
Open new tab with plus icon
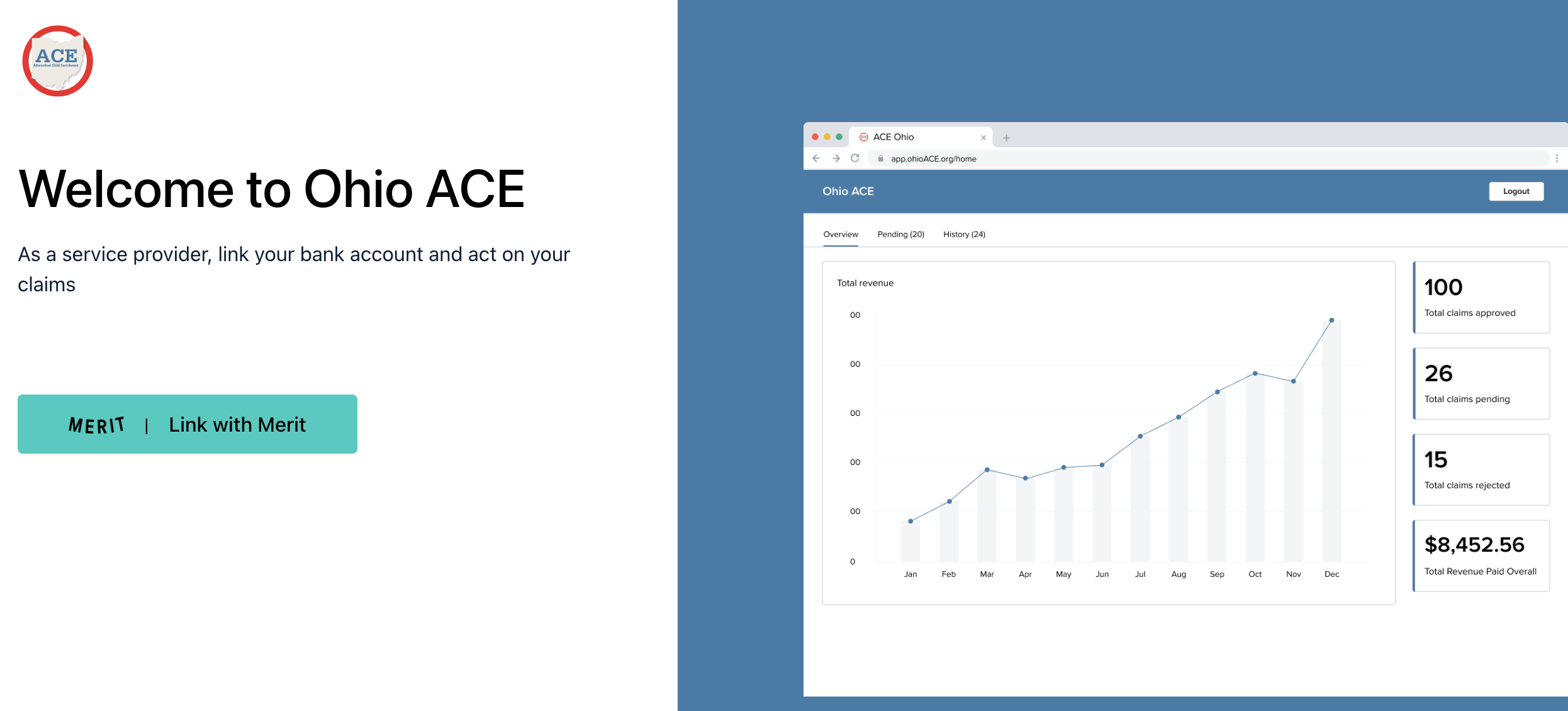[1006, 138]
